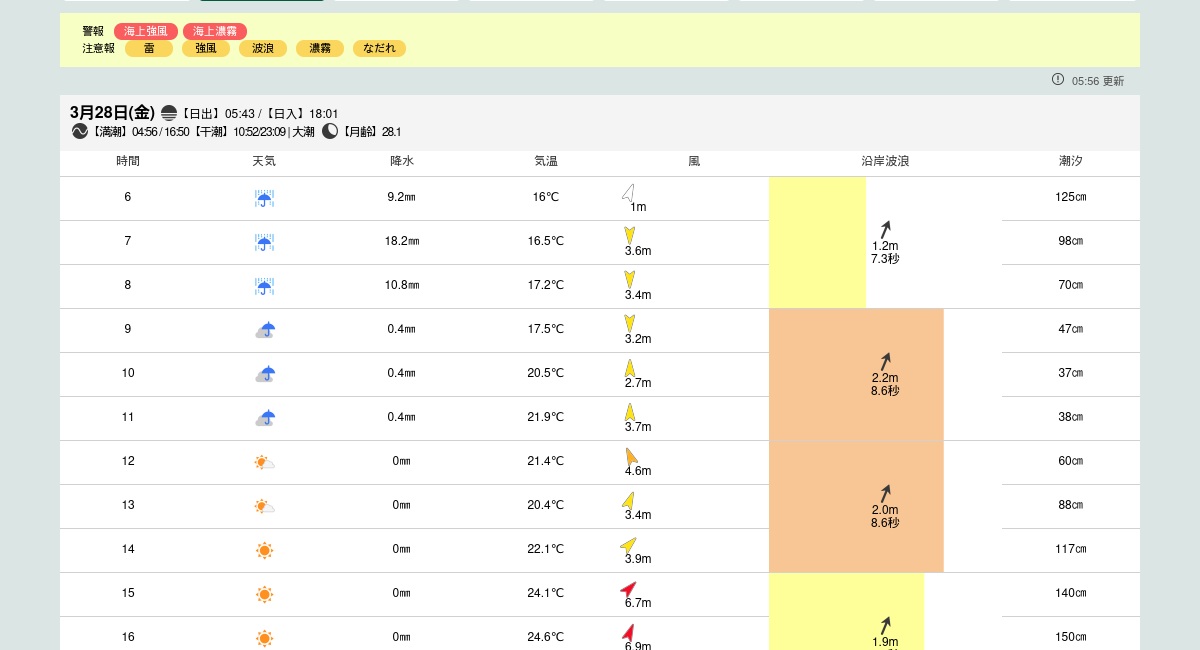This screenshot has height=650, width=1200.
Task: Click the white wind arrow at 6時
Action: click(x=629, y=194)
